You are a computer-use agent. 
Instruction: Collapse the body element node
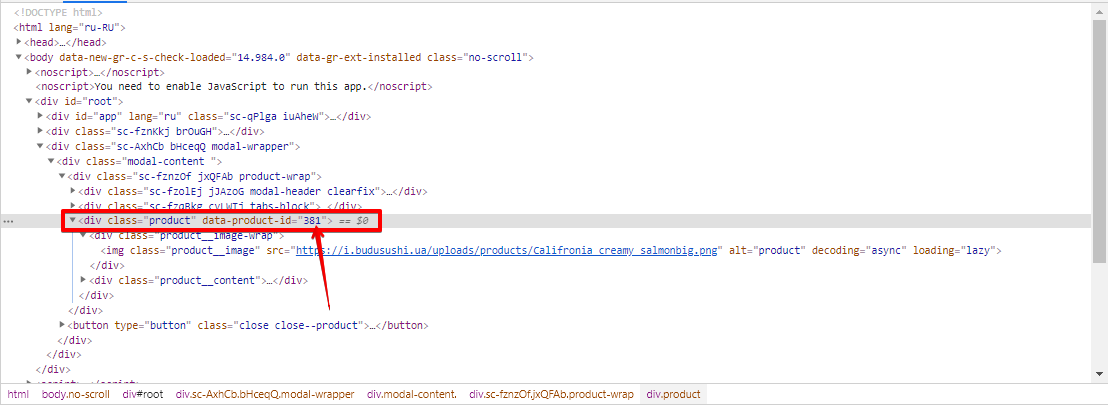coord(19,58)
